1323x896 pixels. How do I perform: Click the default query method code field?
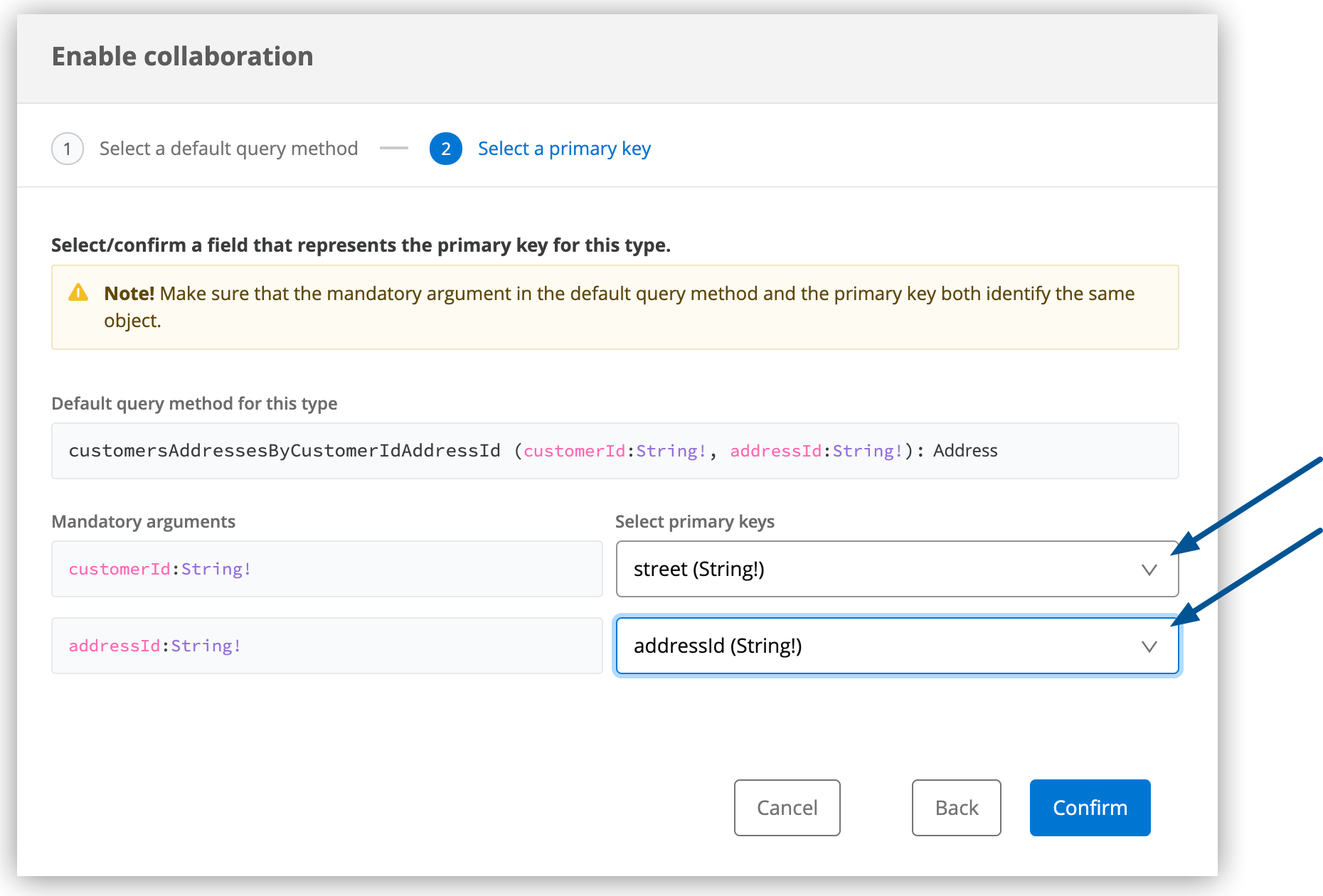coord(615,451)
